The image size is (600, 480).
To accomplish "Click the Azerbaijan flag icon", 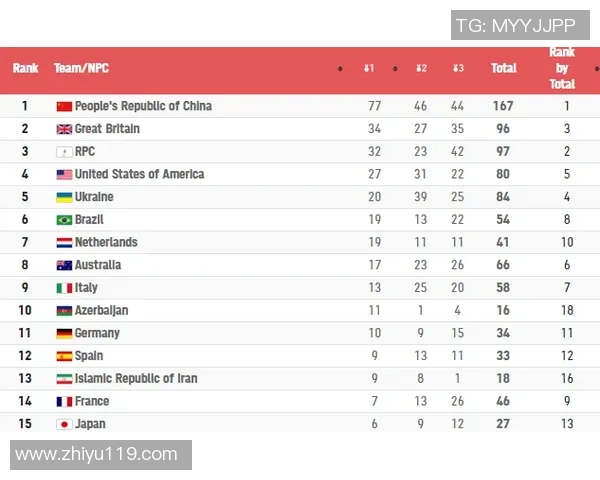I will click(64, 311).
